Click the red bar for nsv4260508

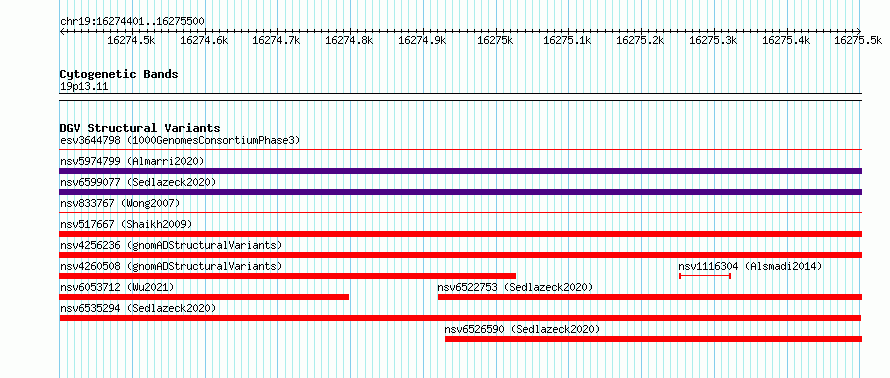click(x=288, y=276)
